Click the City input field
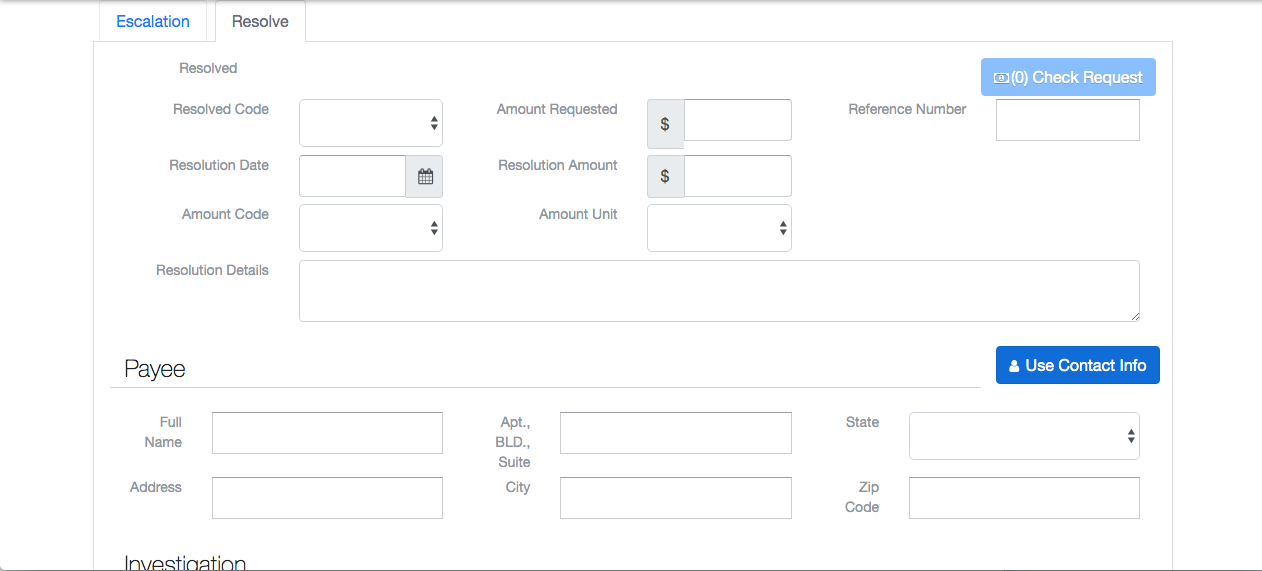Screen dimensions: 1262x571 (x=675, y=498)
